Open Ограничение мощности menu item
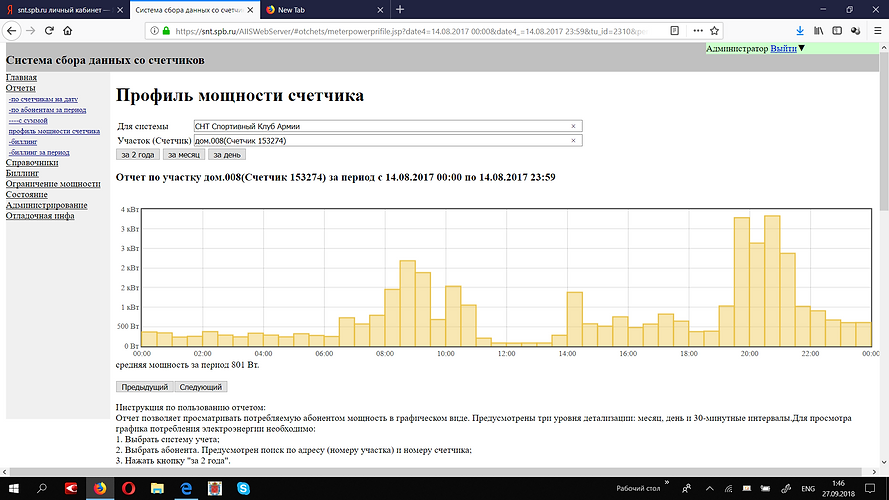889x500 pixels. [x=53, y=184]
